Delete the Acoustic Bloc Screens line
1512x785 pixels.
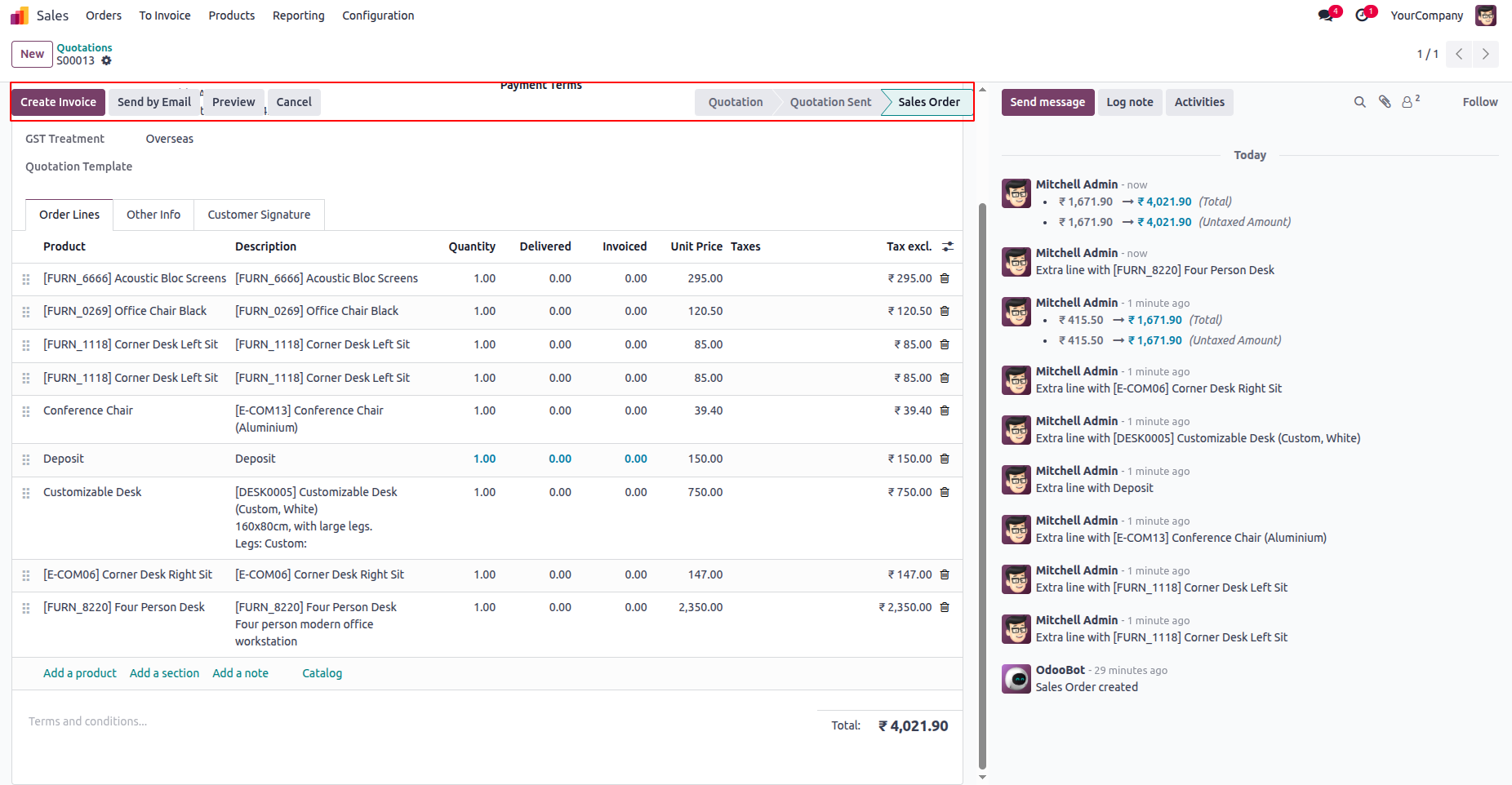coord(945,278)
